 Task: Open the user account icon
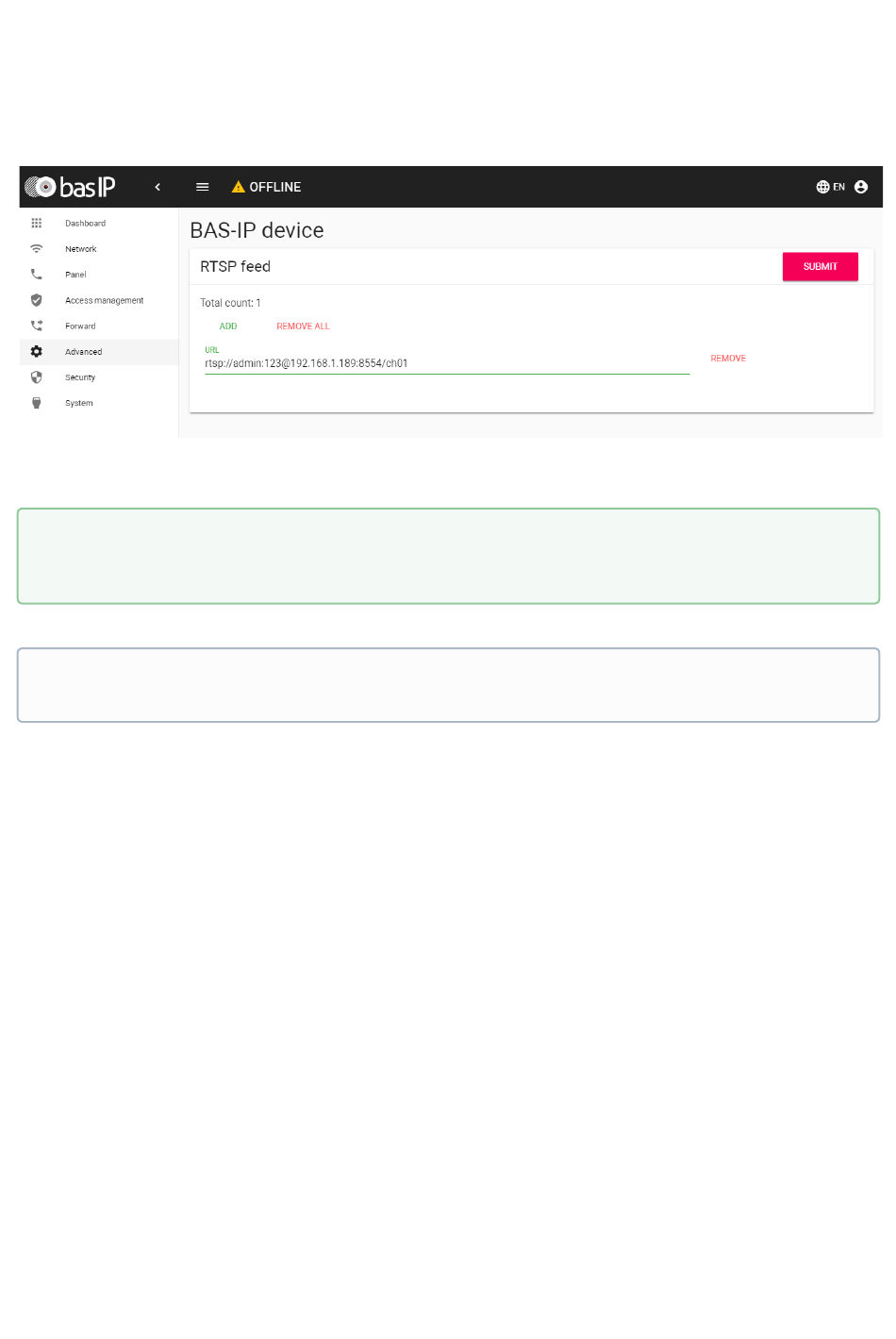pos(861,187)
